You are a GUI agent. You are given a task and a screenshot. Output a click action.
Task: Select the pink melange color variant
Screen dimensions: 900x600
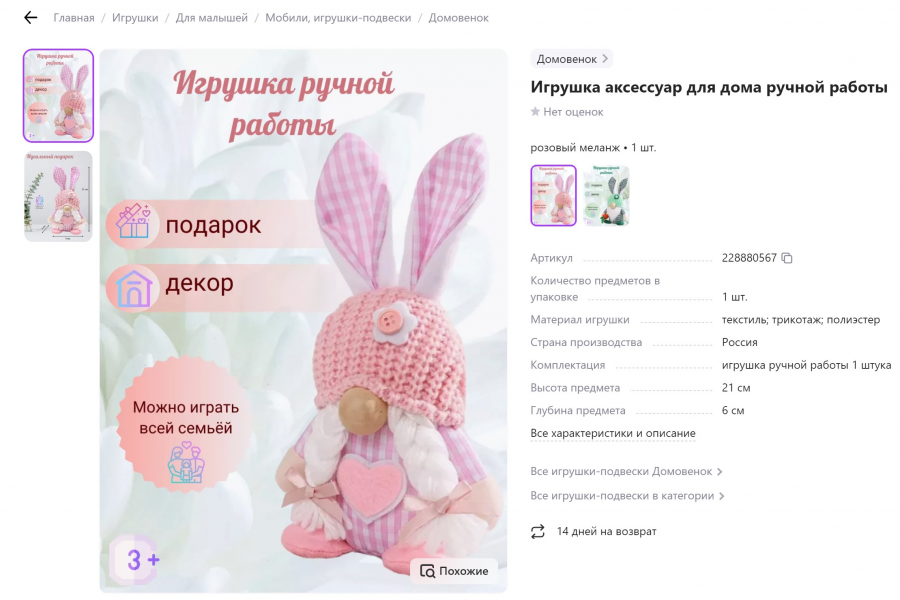click(553, 195)
